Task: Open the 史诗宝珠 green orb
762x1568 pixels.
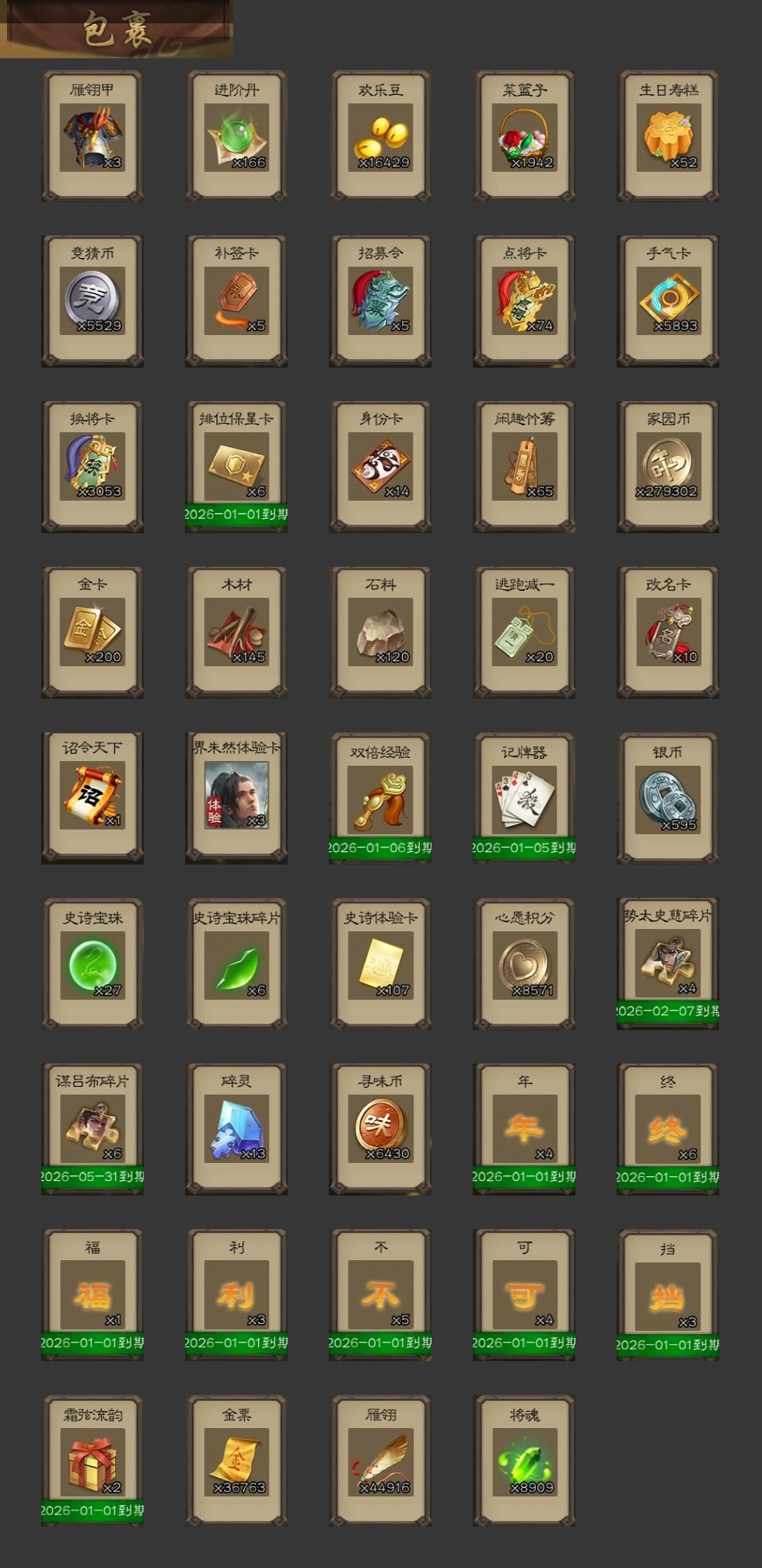Action: pos(93,964)
